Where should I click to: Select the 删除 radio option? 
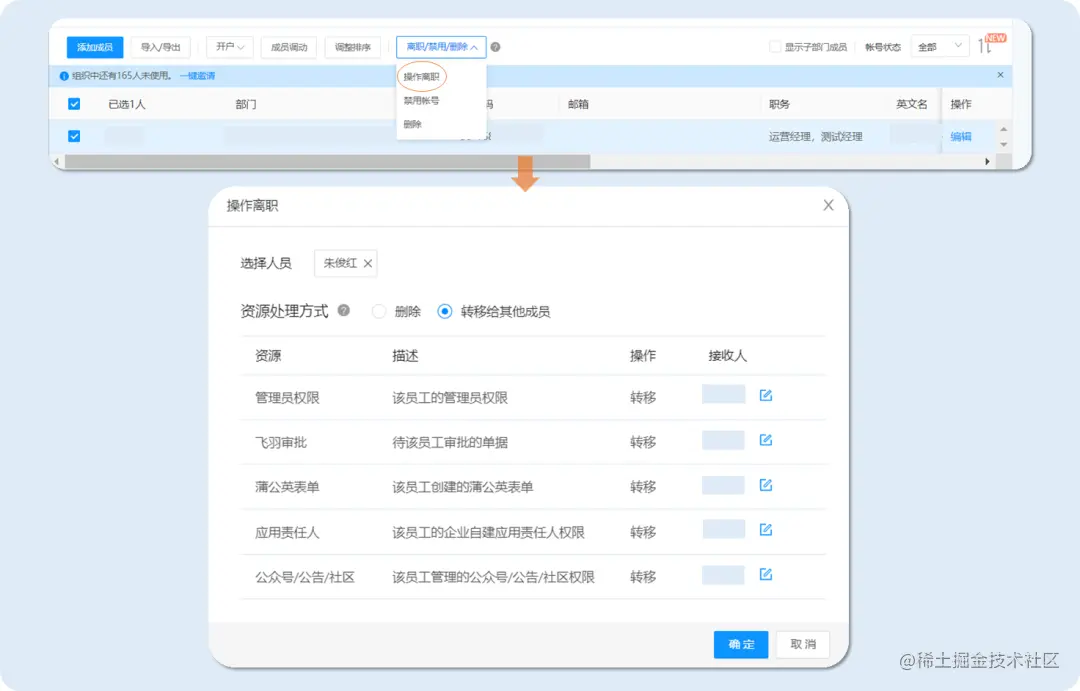click(378, 311)
